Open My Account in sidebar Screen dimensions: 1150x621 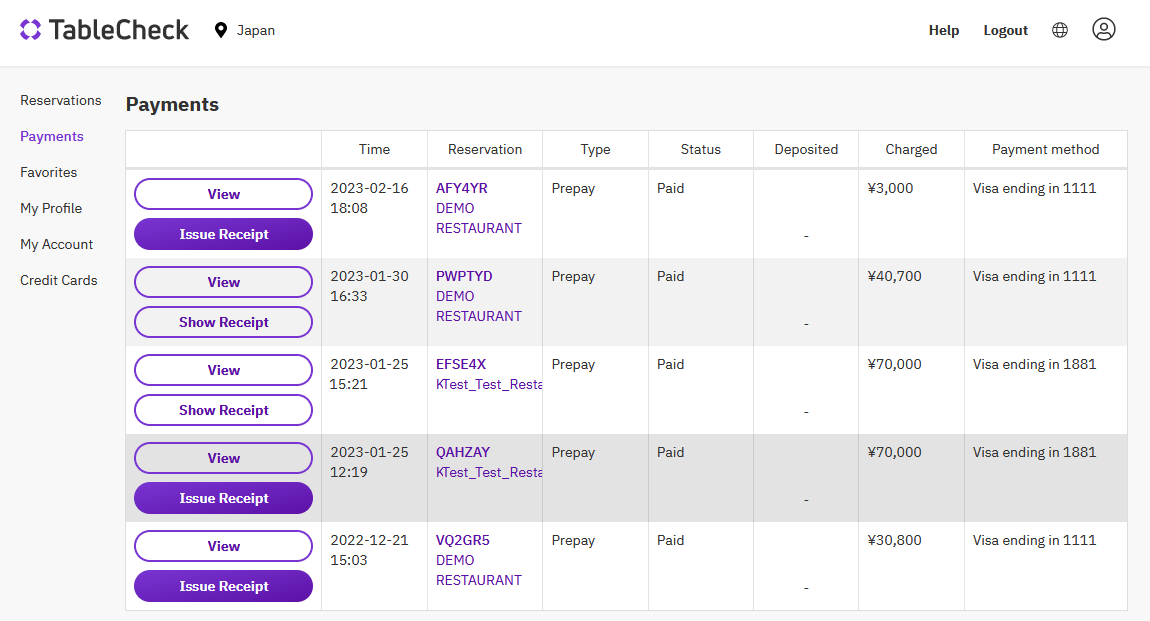57,244
